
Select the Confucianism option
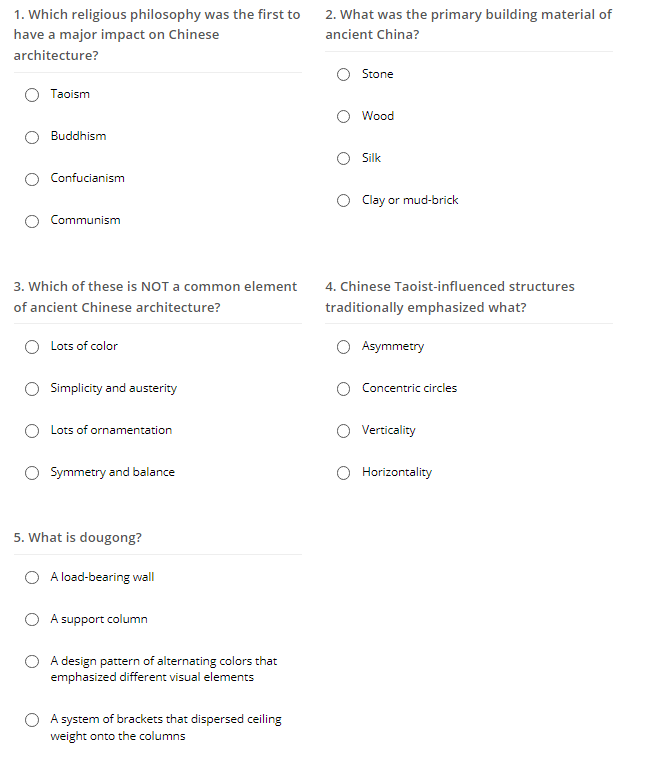click(32, 179)
